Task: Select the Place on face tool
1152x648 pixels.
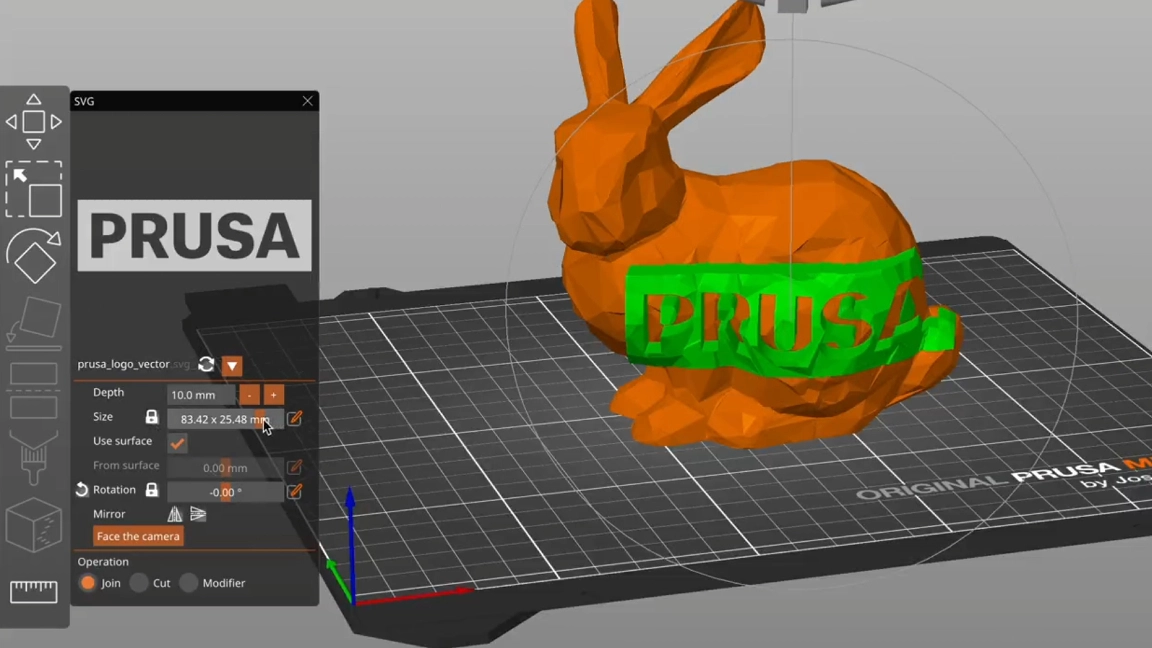Action: coord(34,321)
